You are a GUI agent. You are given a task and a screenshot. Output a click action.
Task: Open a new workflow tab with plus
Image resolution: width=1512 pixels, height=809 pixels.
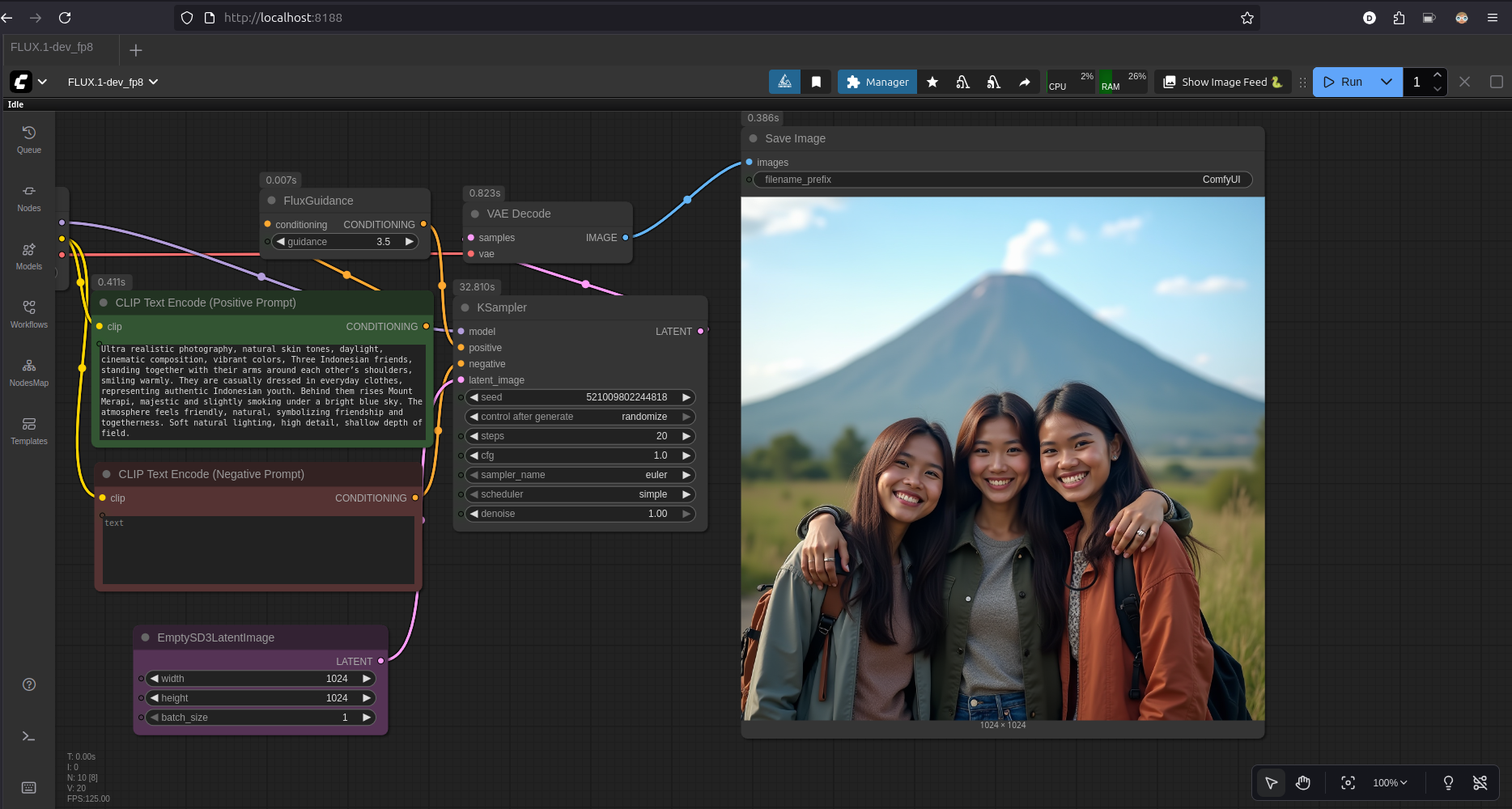136,50
